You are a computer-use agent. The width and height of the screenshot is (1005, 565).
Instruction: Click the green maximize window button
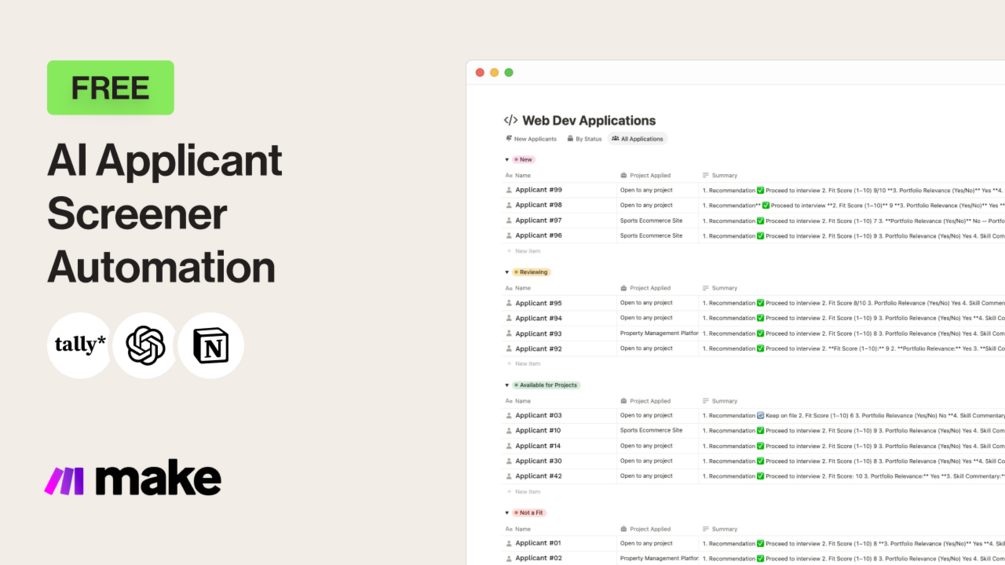pyautogui.click(x=509, y=72)
